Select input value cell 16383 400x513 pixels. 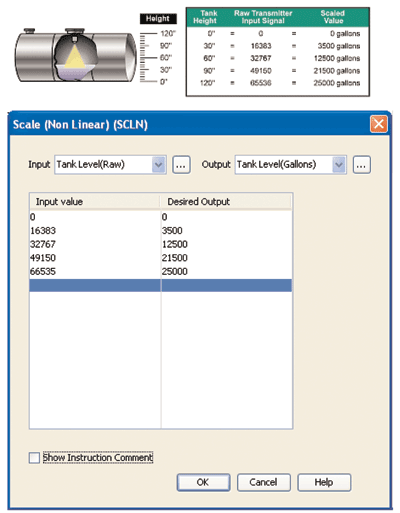pos(95,231)
